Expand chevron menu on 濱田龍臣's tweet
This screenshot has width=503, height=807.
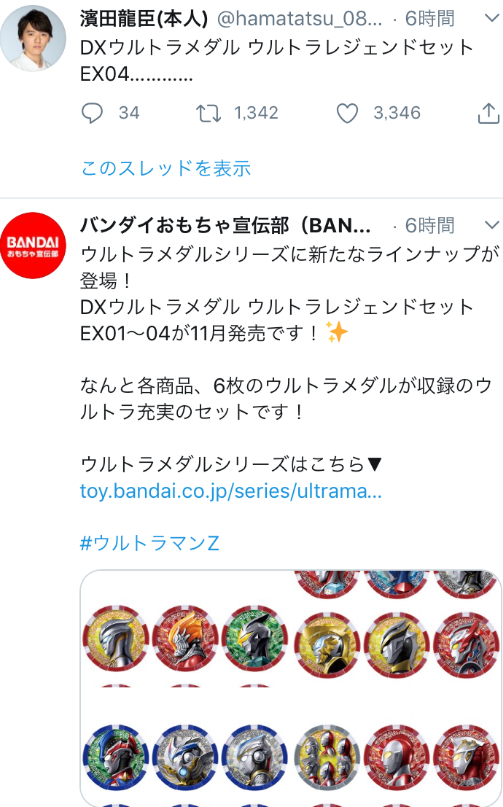(x=492, y=19)
